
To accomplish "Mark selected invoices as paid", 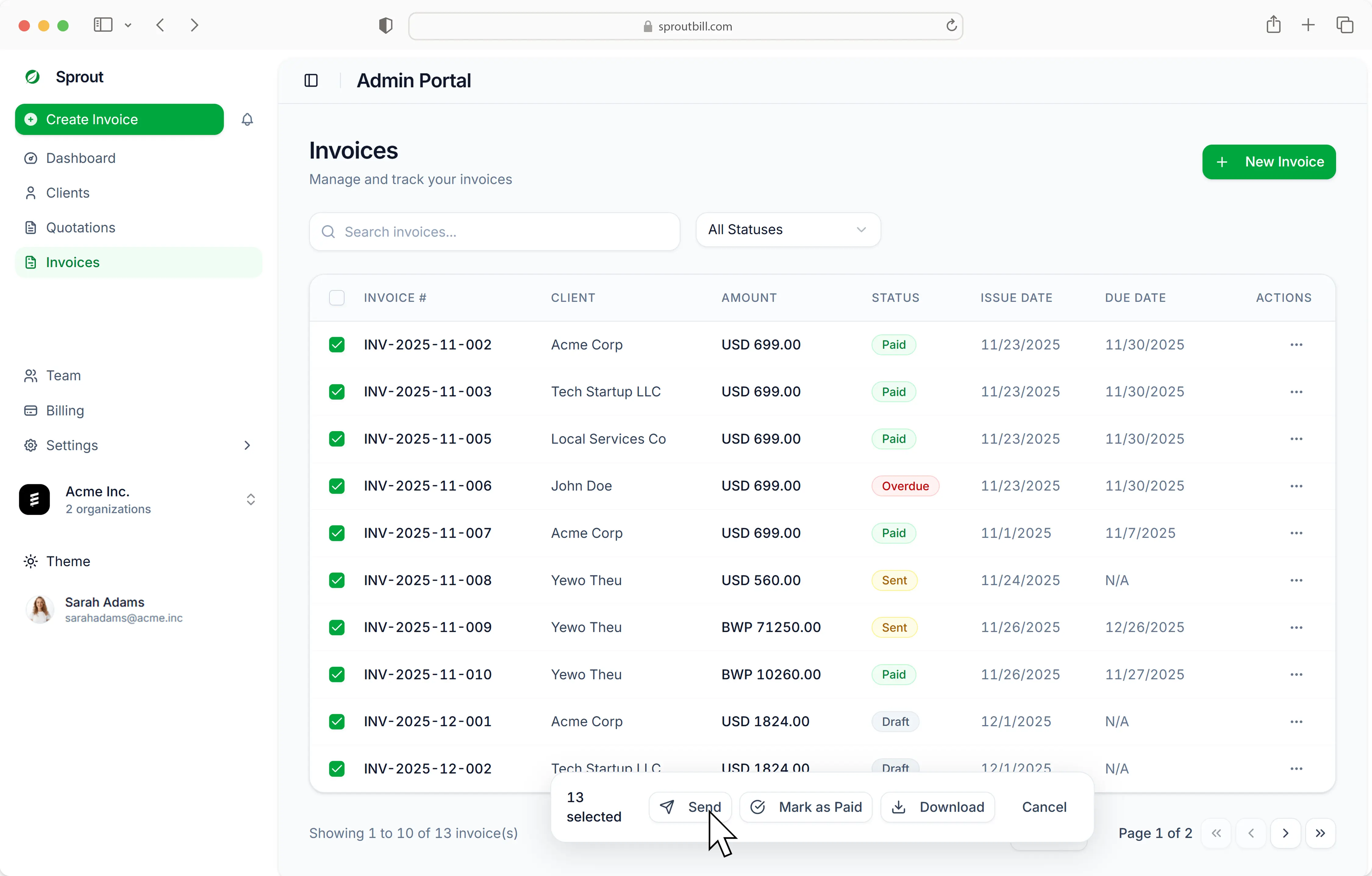I will click(x=805, y=806).
